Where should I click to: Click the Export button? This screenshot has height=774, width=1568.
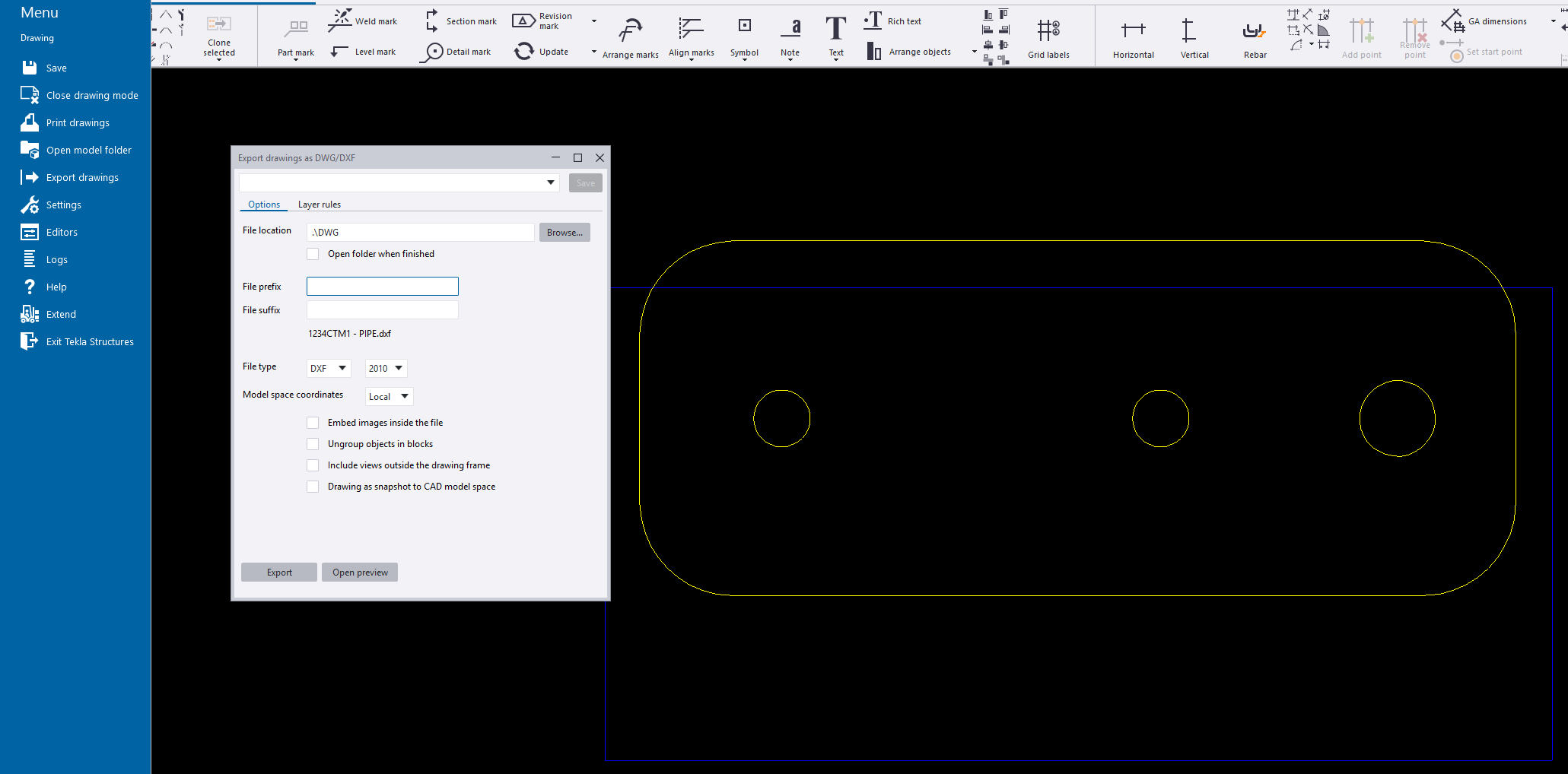278,573
